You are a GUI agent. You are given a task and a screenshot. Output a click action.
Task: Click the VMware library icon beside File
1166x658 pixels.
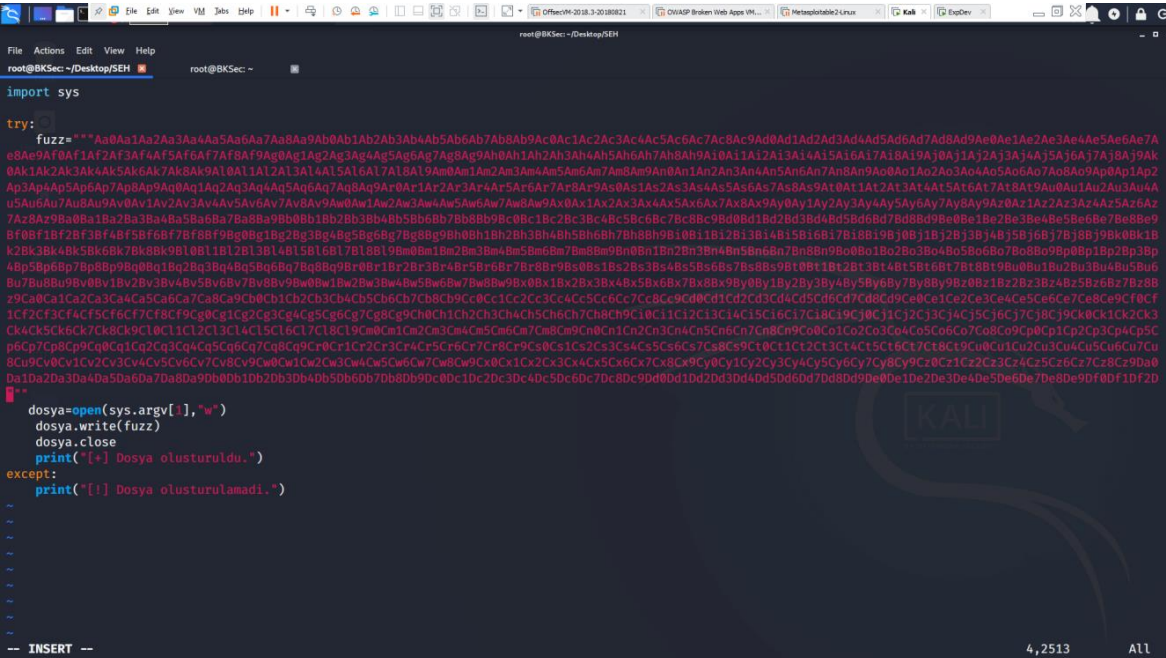(113, 11)
